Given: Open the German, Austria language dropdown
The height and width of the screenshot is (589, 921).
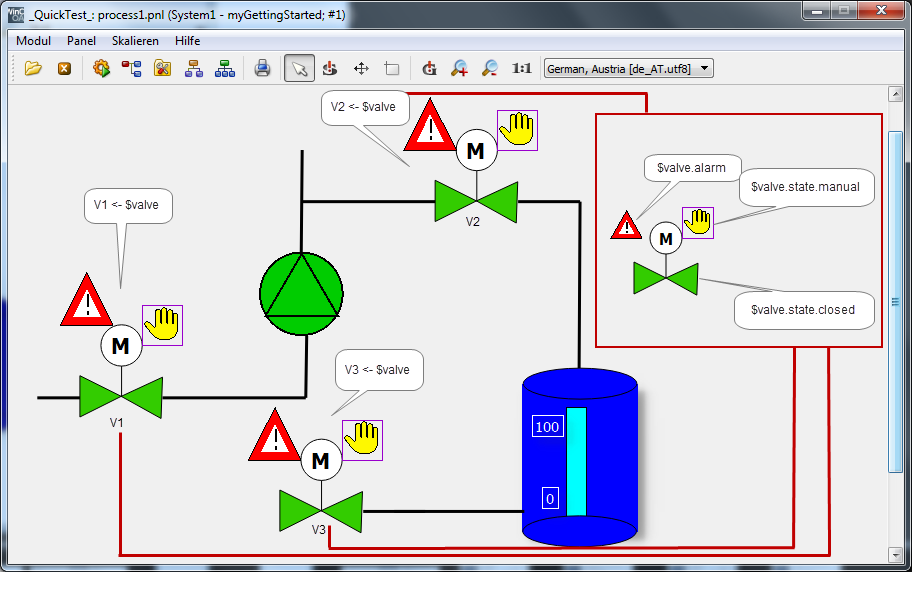Looking at the screenshot, I should 628,69.
